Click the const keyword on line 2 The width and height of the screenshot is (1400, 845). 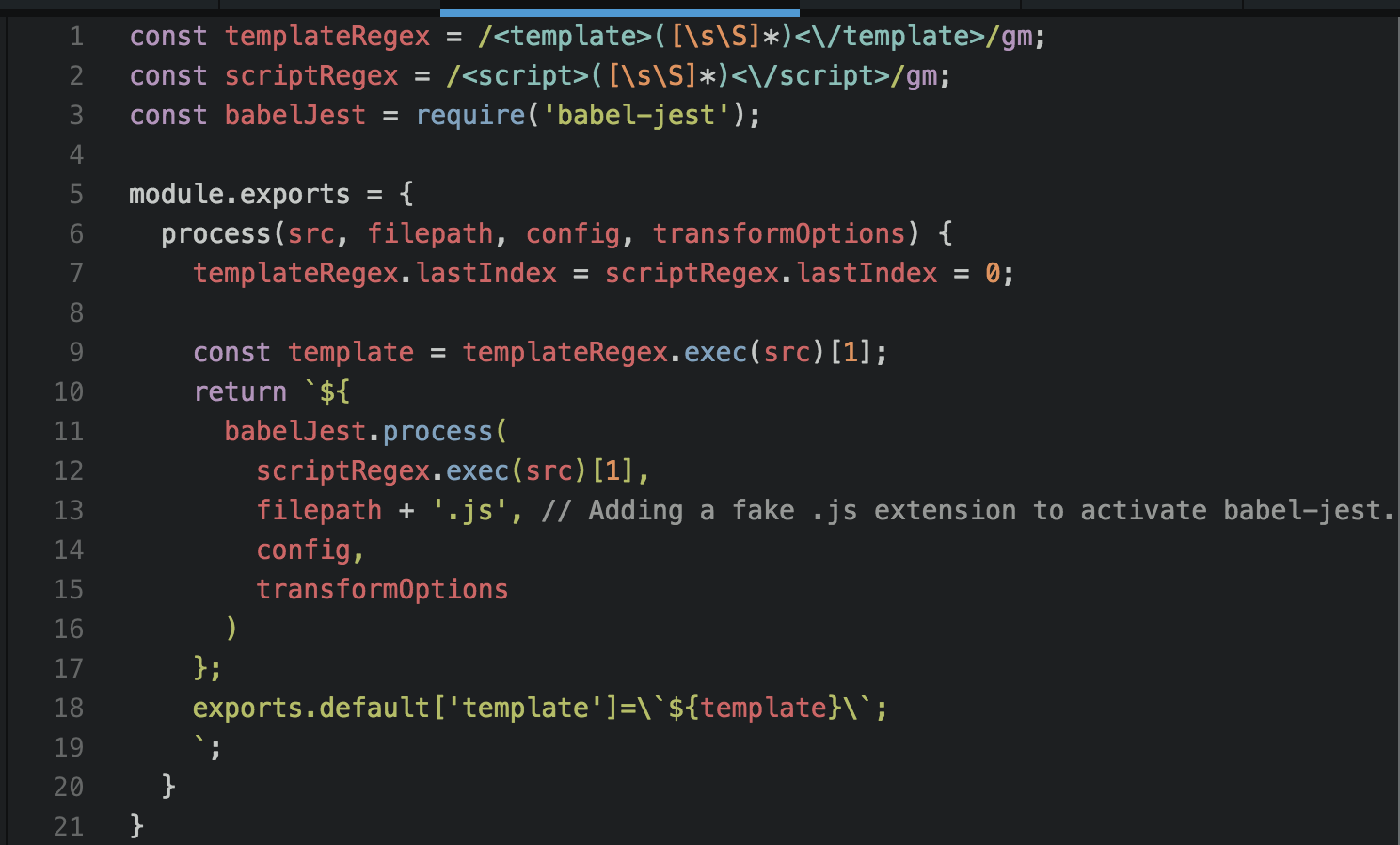[x=167, y=76]
